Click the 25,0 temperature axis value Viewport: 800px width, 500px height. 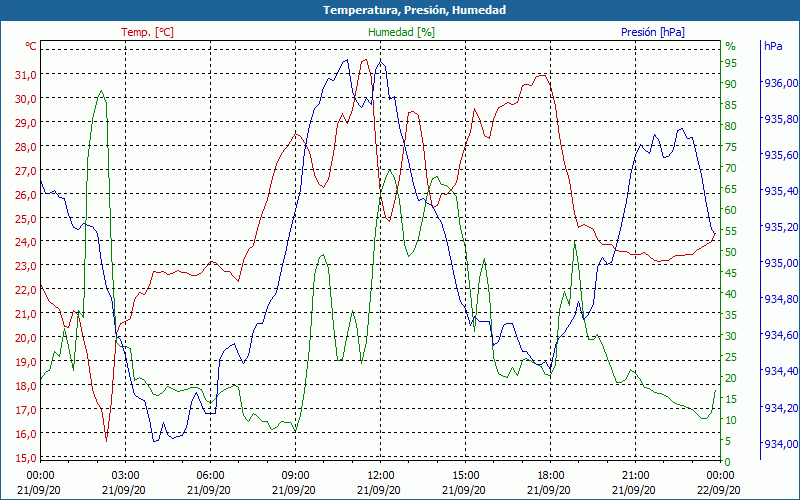coord(26,219)
